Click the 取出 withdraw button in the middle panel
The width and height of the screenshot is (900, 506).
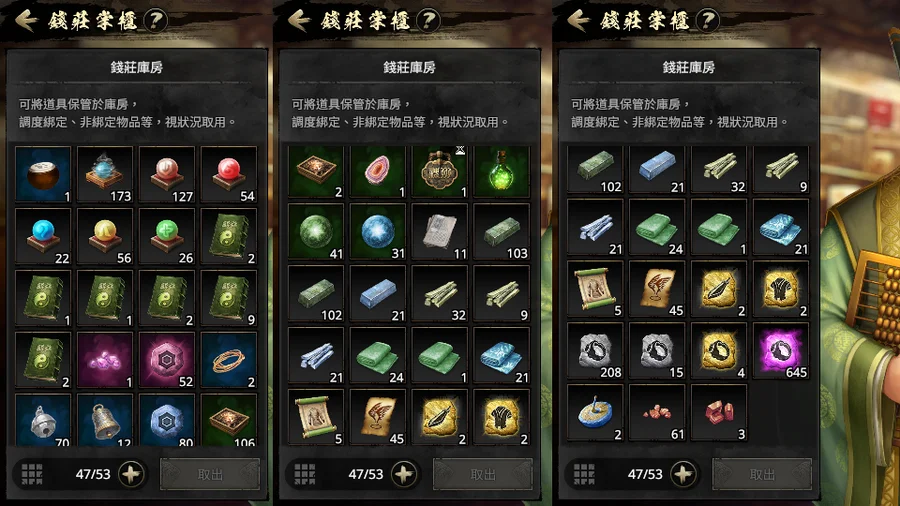(x=482, y=474)
